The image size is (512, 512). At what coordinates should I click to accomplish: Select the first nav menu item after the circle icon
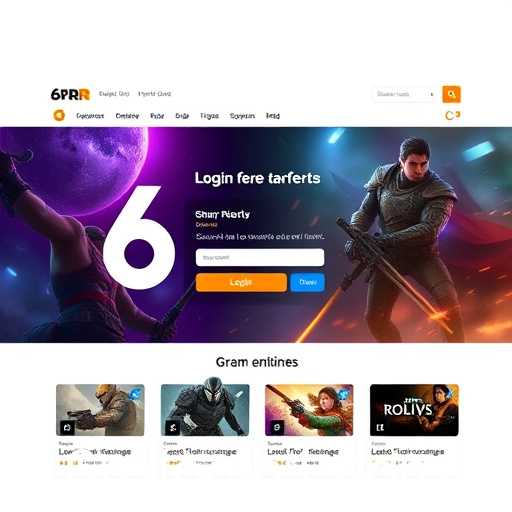90,116
